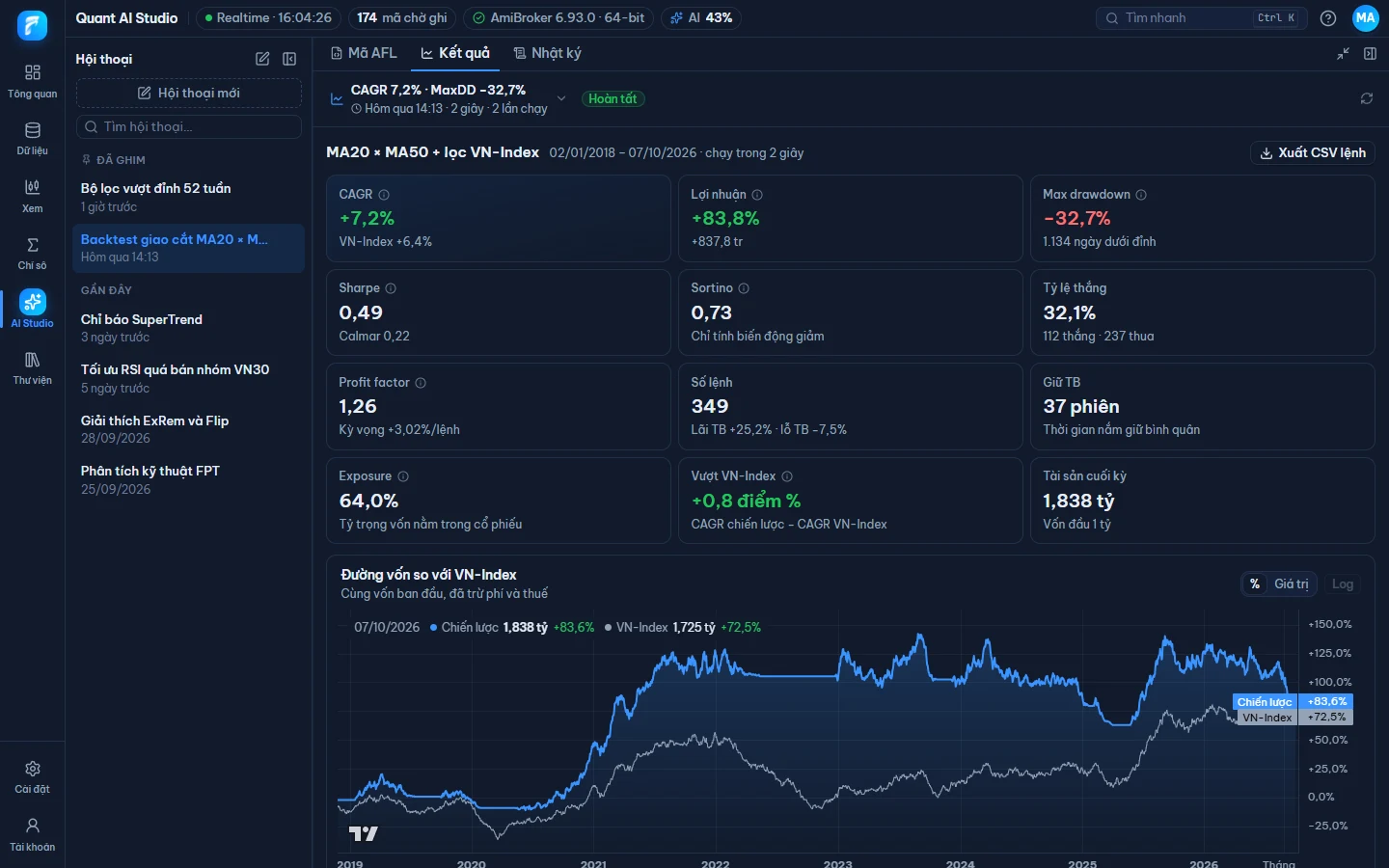Switch chart to Giá trị mode
The height and width of the screenshot is (868, 1389).
1291,583
